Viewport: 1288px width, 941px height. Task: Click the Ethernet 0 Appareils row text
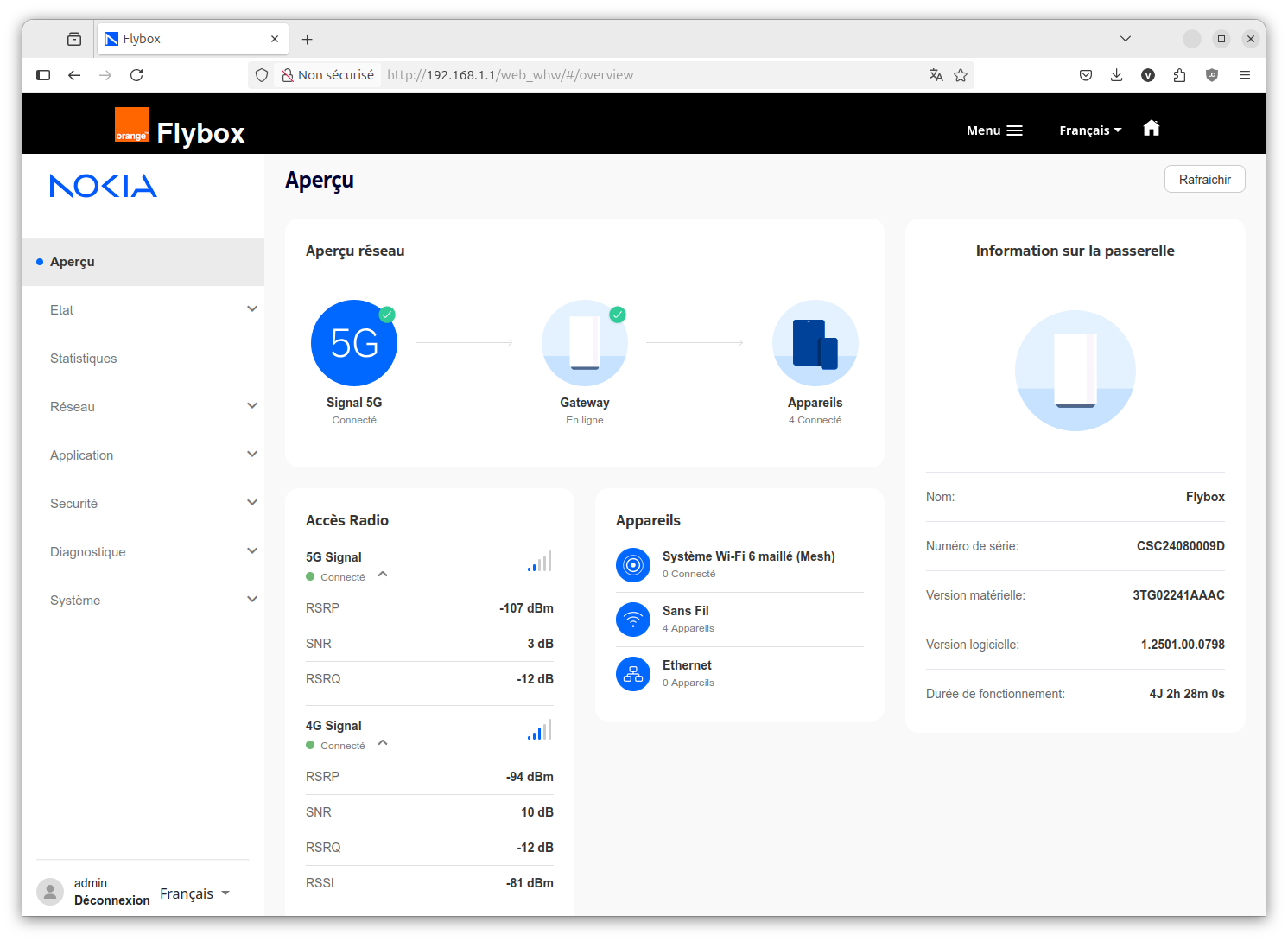(688, 673)
